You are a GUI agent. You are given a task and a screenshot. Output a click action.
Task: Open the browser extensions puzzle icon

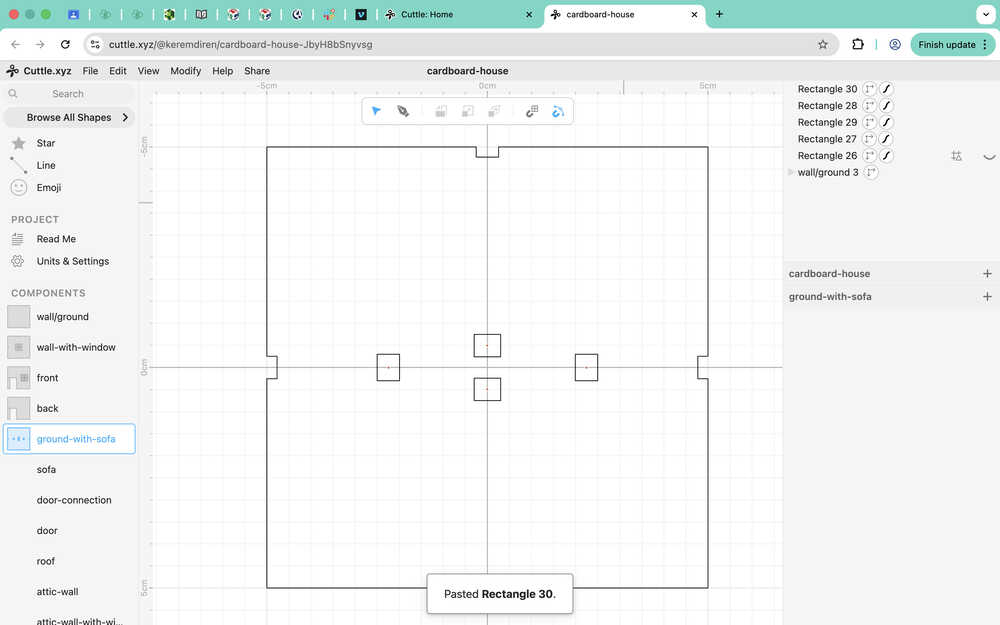pyautogui.click(x=858, y=45)
